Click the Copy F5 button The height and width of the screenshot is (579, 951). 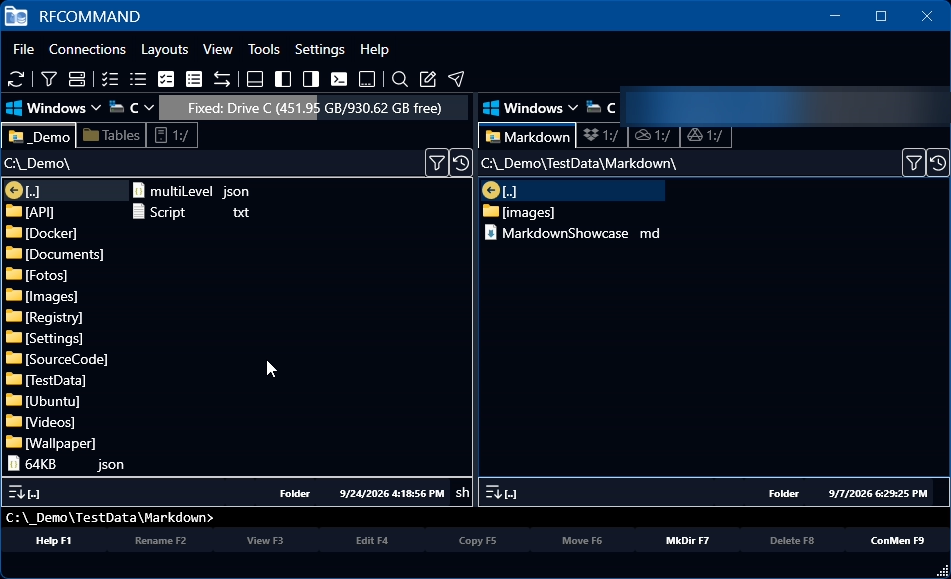click(477, 540)
